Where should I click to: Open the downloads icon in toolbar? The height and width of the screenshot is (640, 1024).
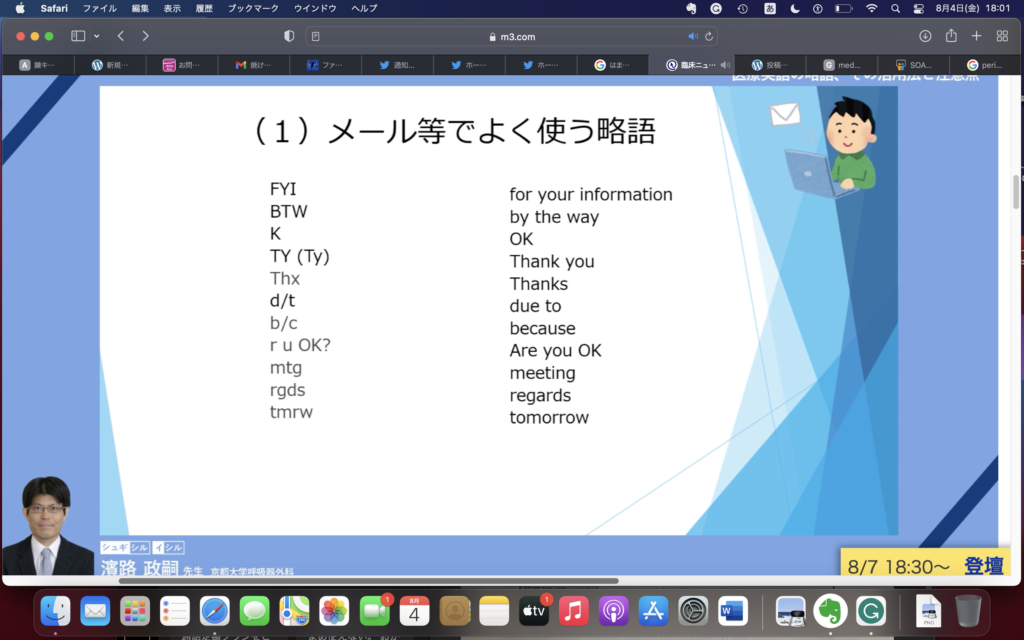point(925,36)
